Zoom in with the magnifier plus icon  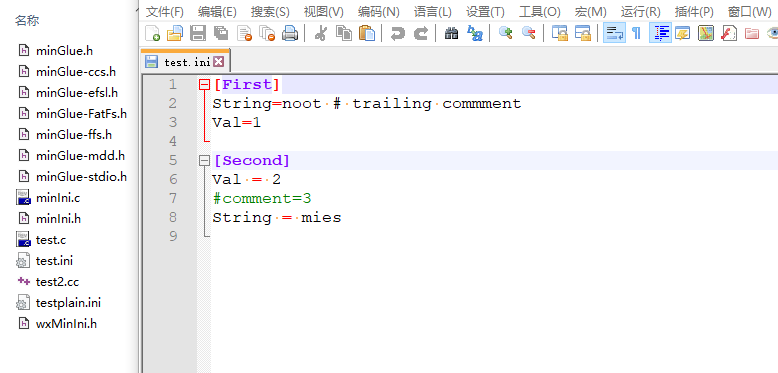pos(506,33)
